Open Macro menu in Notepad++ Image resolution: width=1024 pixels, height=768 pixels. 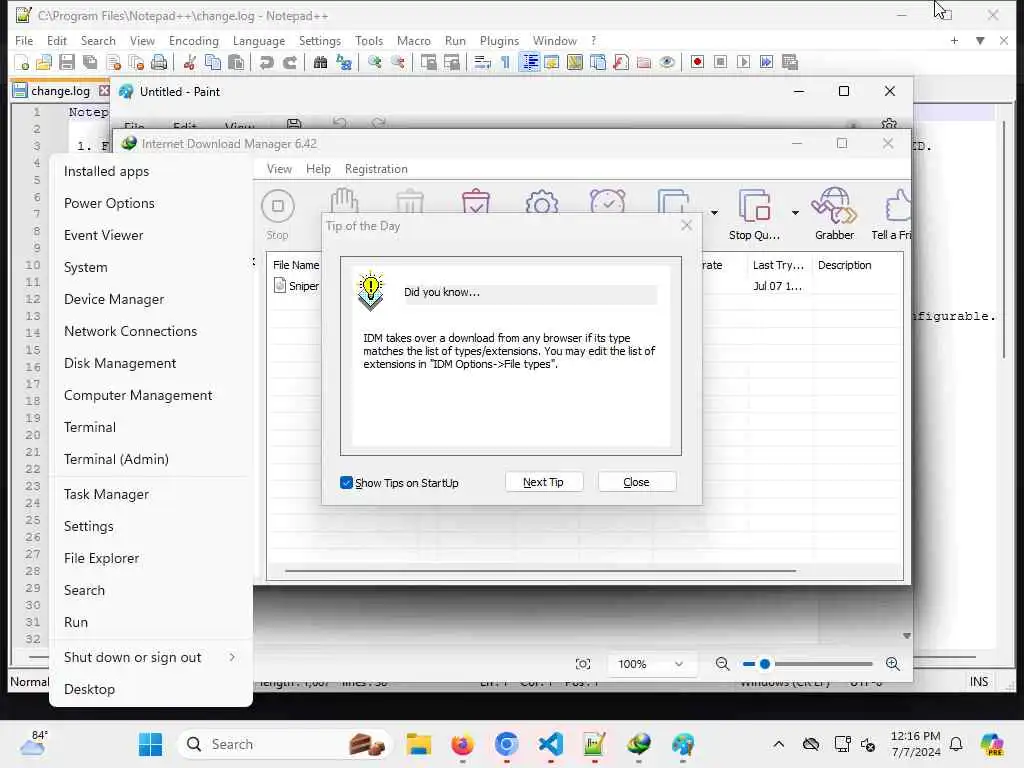coord(413,40)
